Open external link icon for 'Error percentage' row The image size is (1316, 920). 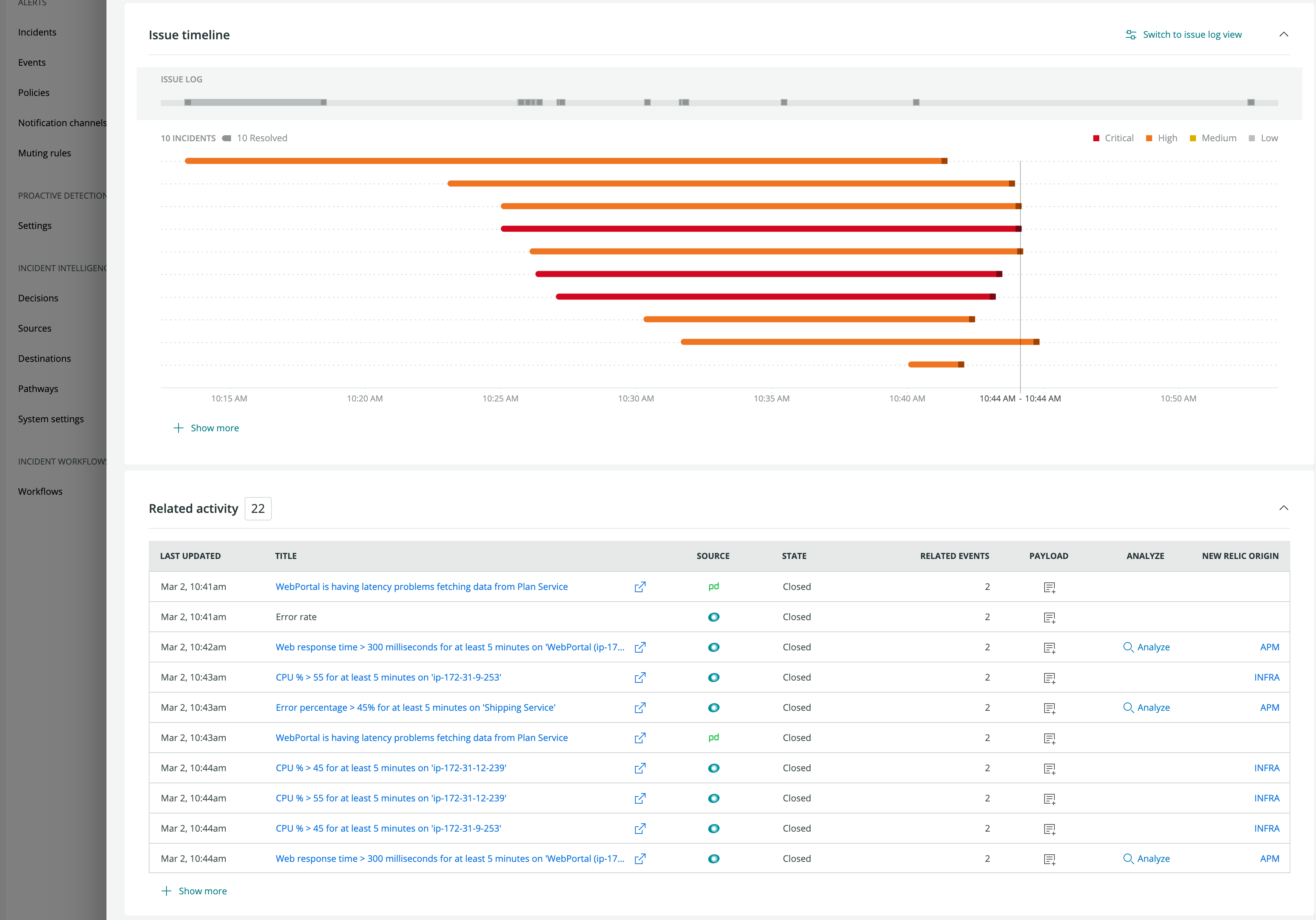coord(640,708)
